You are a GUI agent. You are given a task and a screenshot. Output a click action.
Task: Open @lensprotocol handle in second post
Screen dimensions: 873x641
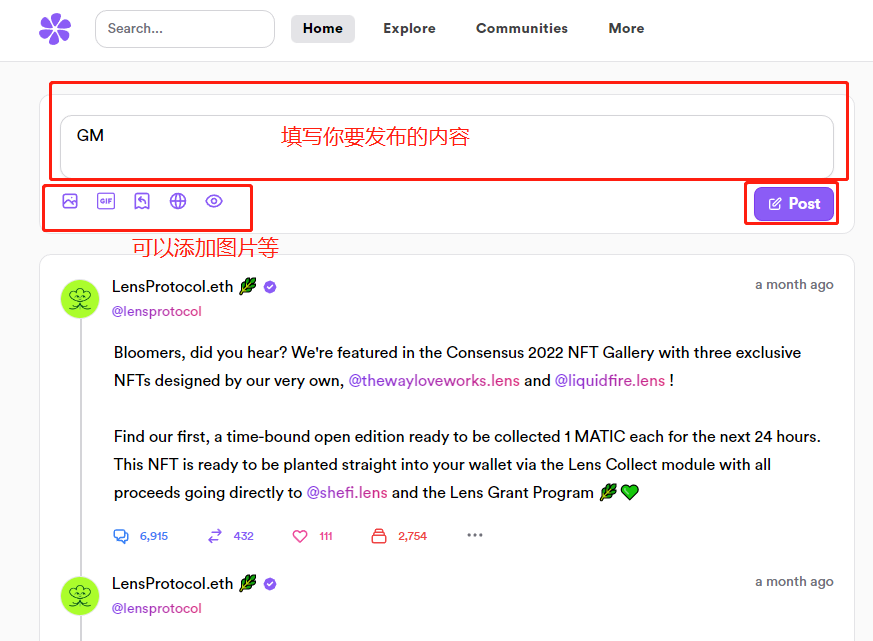(156, 608)
